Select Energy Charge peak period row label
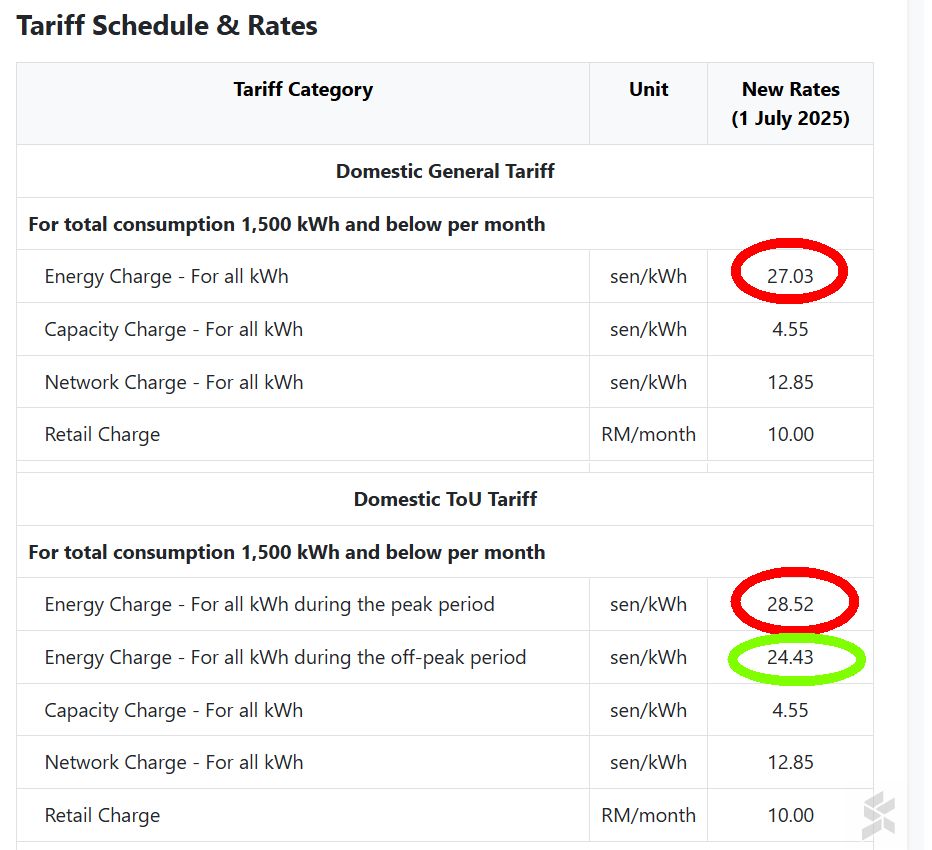Image resolution: width=932 pixels, height=850 pixels. pos(269,604)
